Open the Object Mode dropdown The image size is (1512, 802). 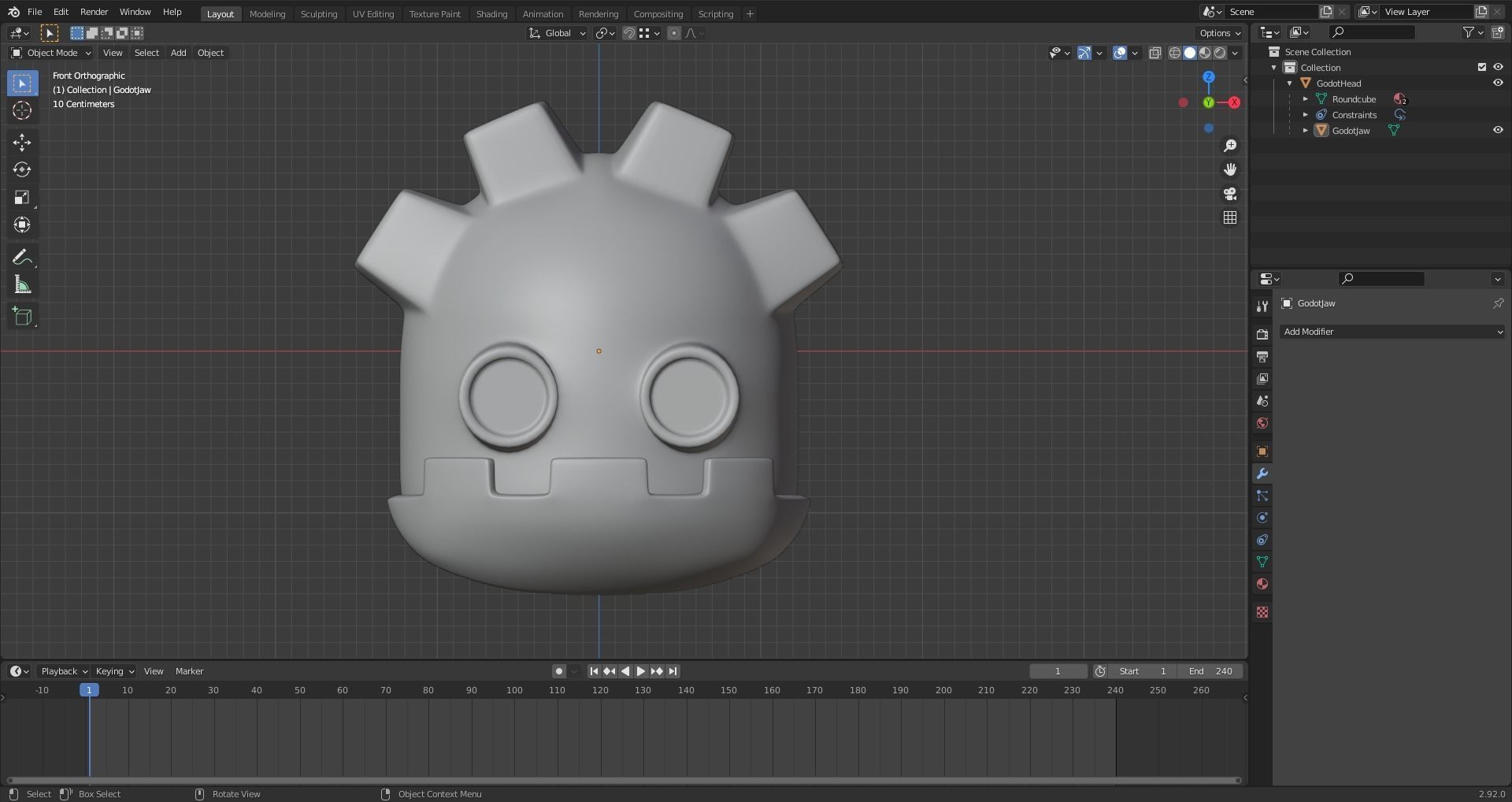tap(51, 53)
